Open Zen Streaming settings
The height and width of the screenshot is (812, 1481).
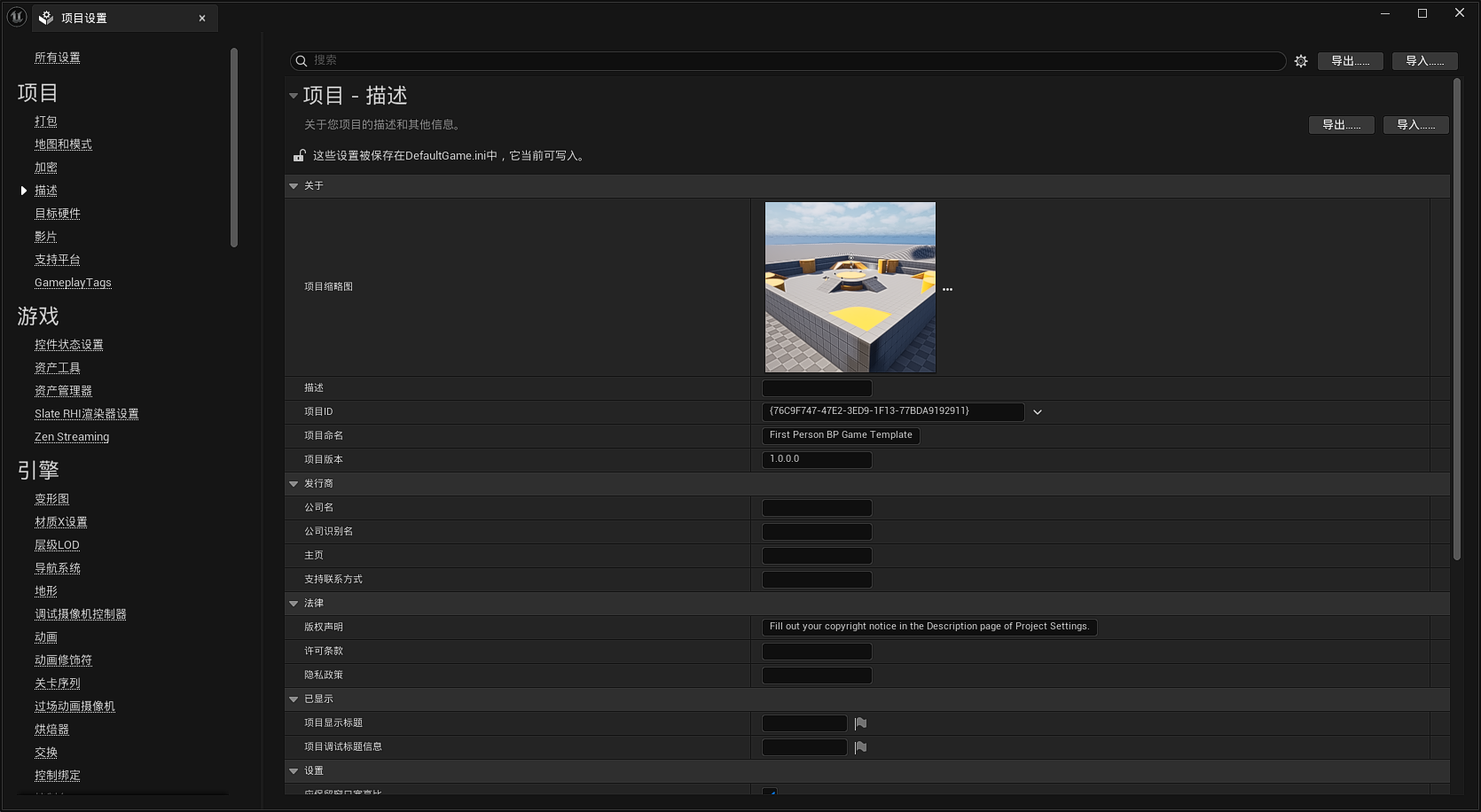72,437
